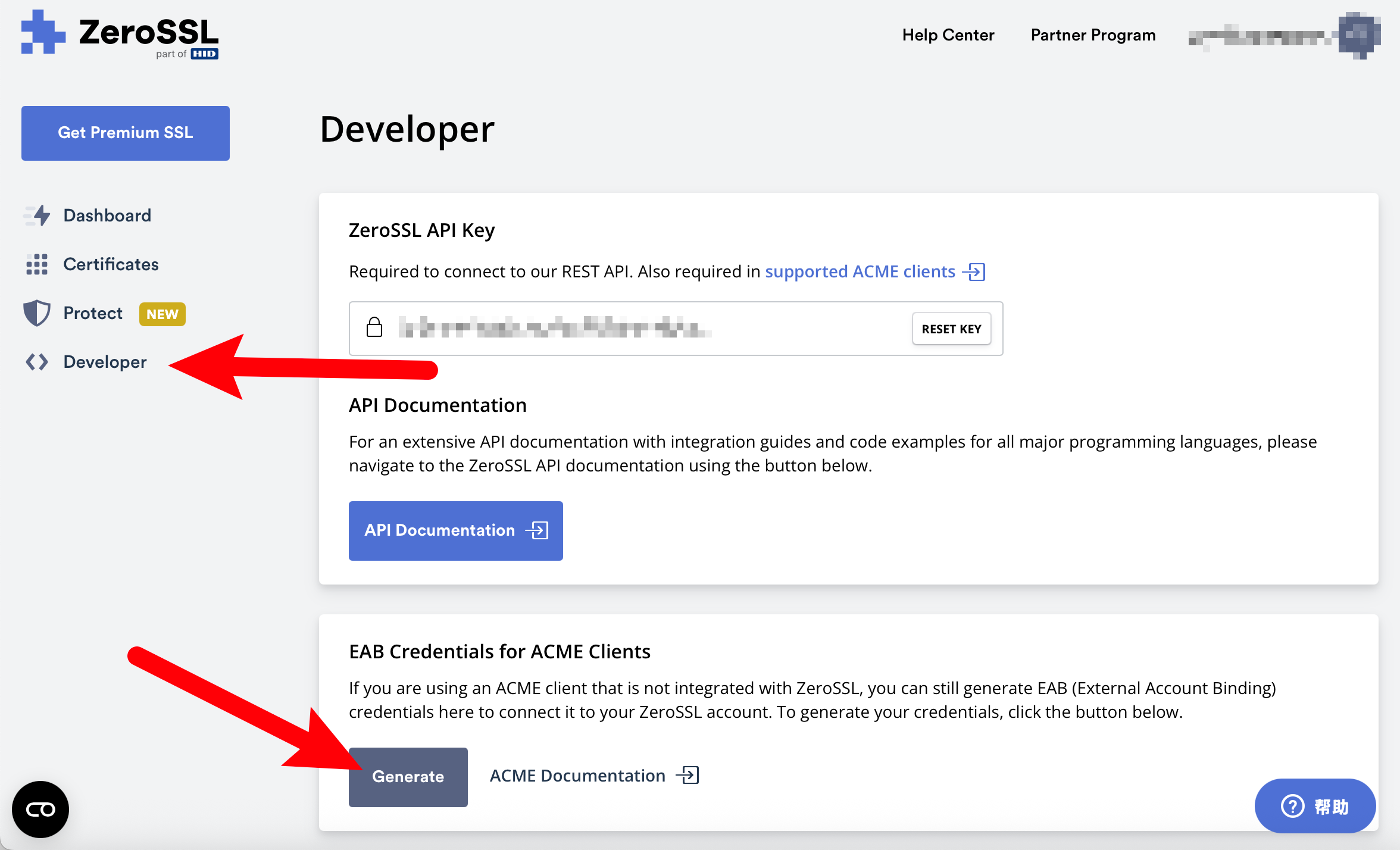This screenshot has width=1400, height=850.
Task: Click Generate to create EAB credentials
Action: click(x=408, y=777)
